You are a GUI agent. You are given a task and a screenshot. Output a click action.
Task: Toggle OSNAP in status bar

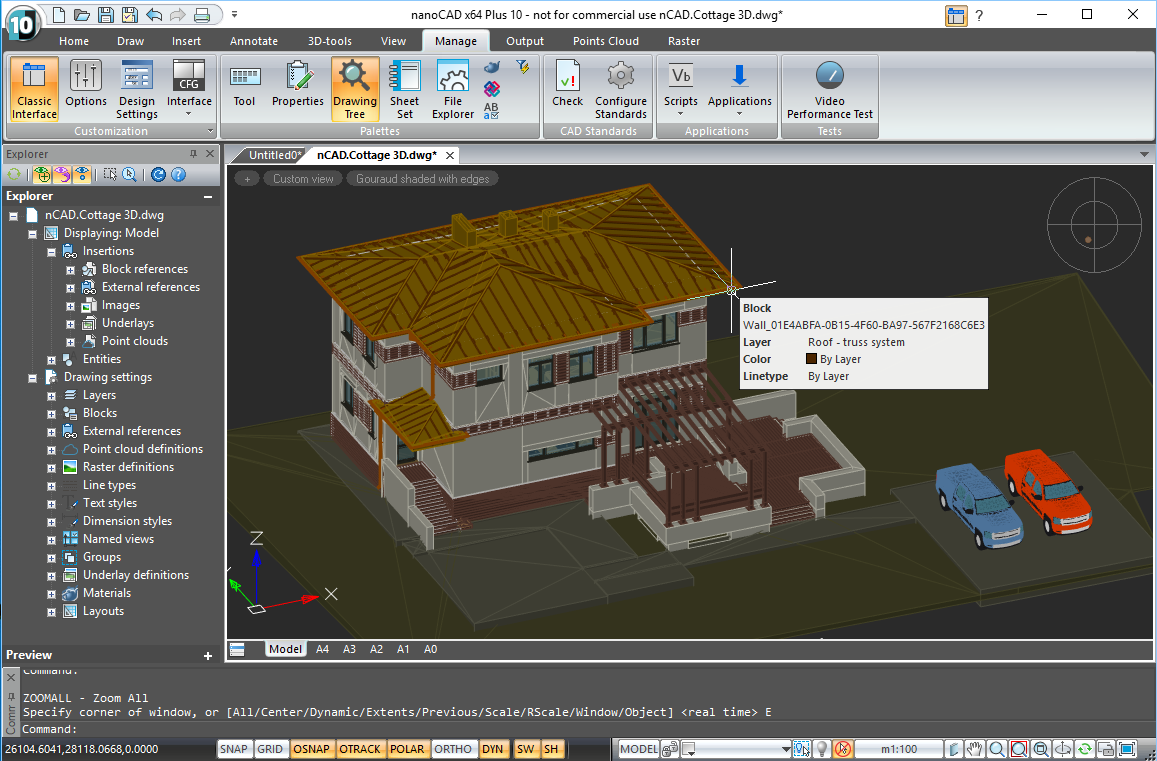pos(310,749)
